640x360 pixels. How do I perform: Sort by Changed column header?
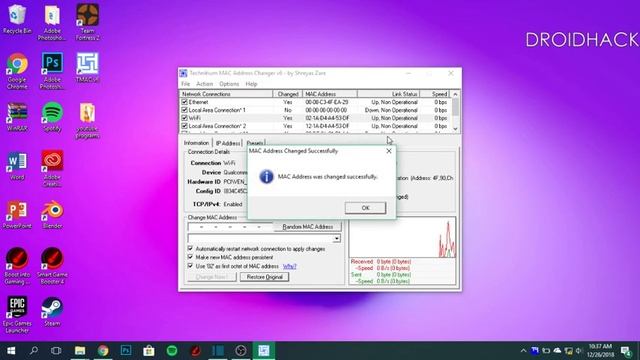click(x=288, y=94)
